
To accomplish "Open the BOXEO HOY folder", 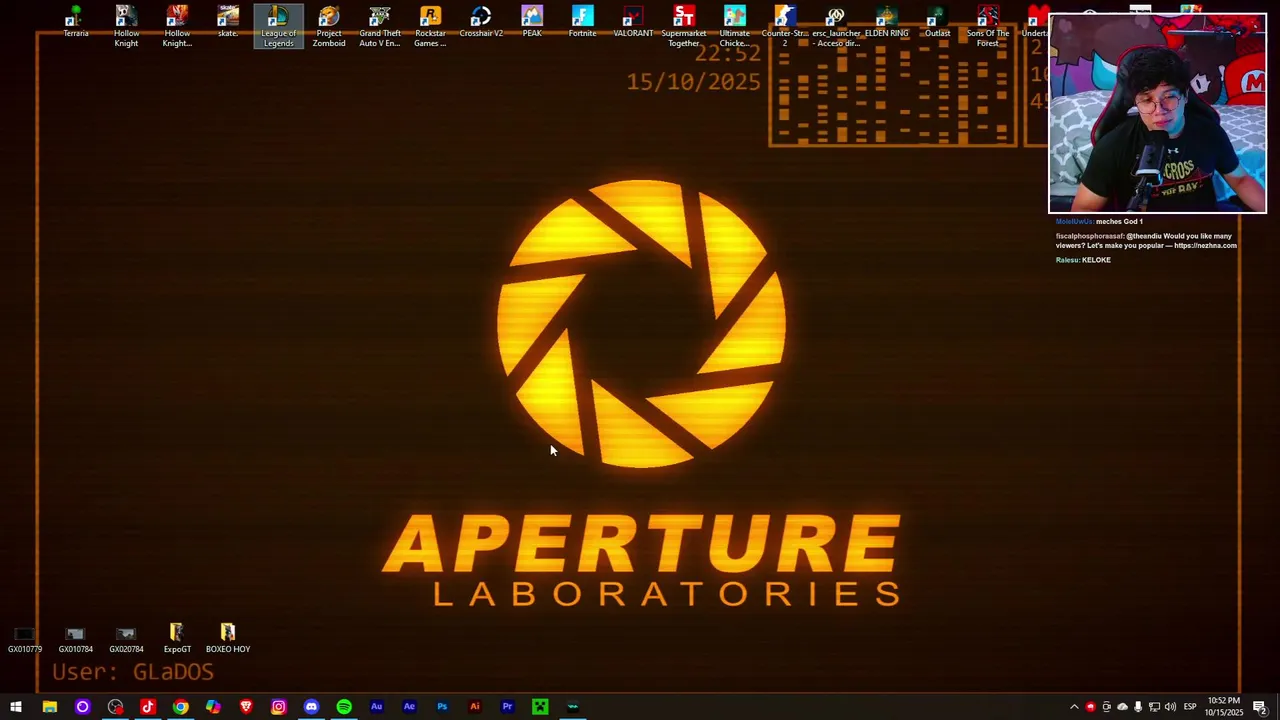I will pos(228,640).
